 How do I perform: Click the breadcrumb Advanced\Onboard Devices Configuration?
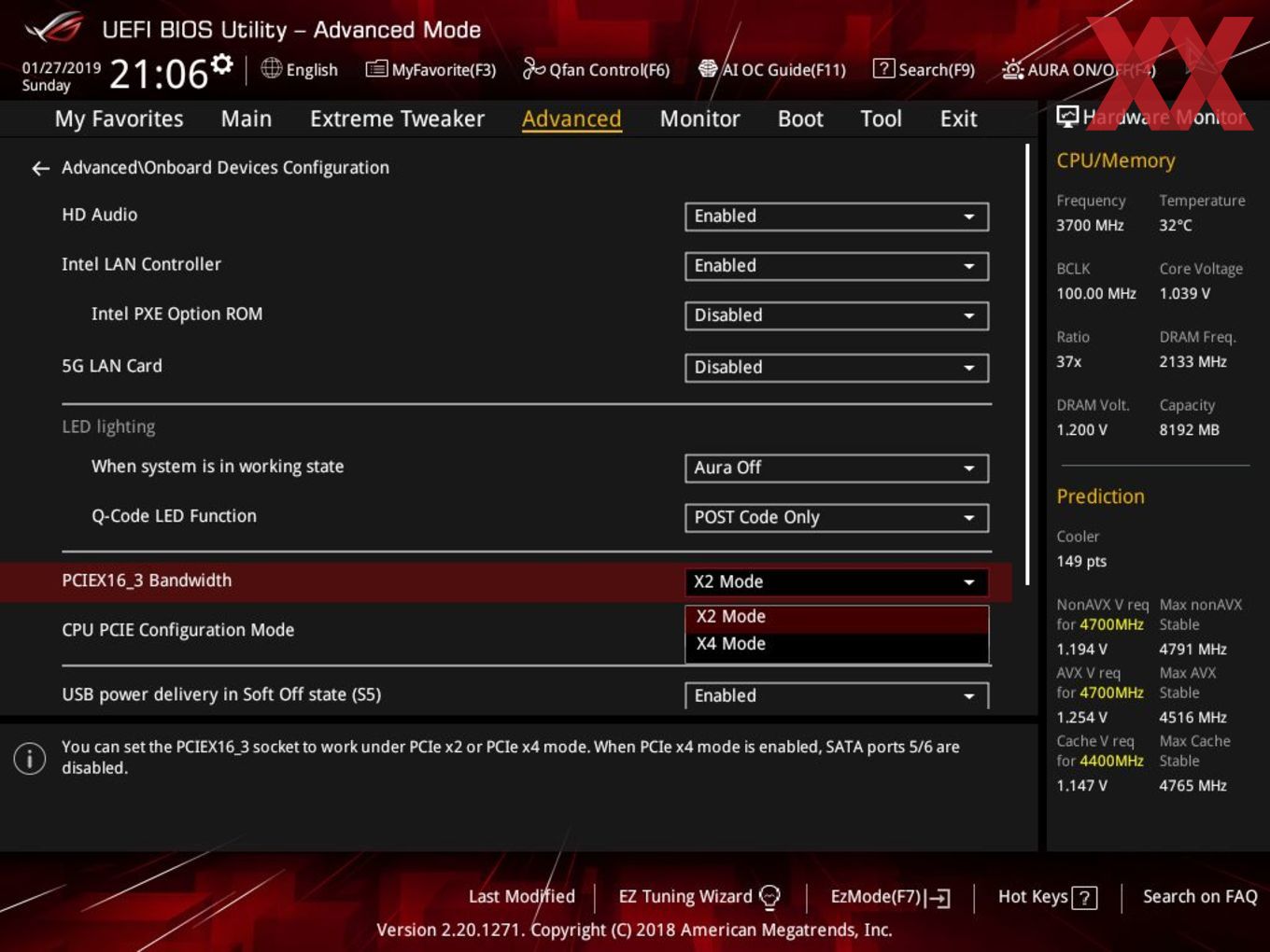[x=225, y=168]
